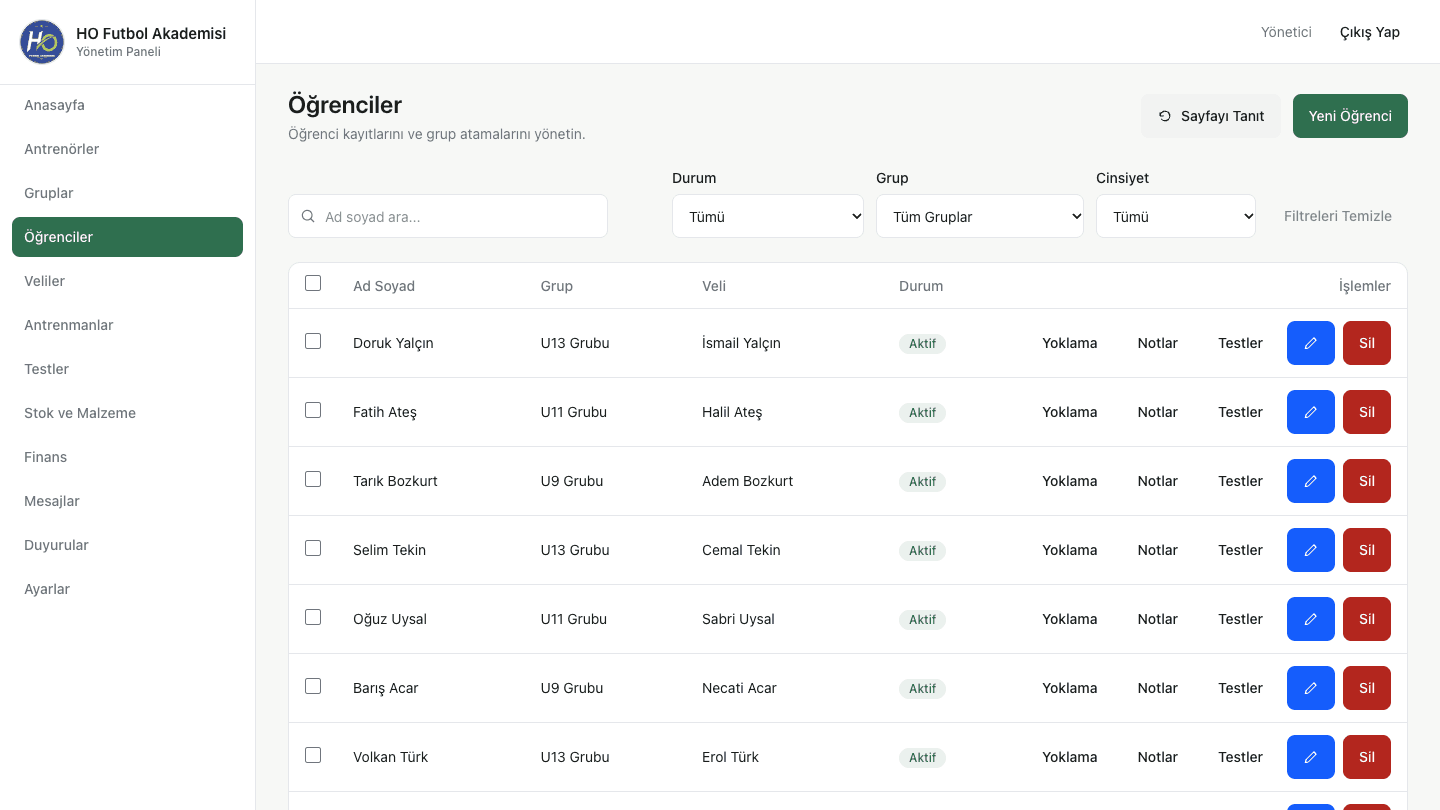Click the Sayfayı Tanıt button

click(1211, 116)
